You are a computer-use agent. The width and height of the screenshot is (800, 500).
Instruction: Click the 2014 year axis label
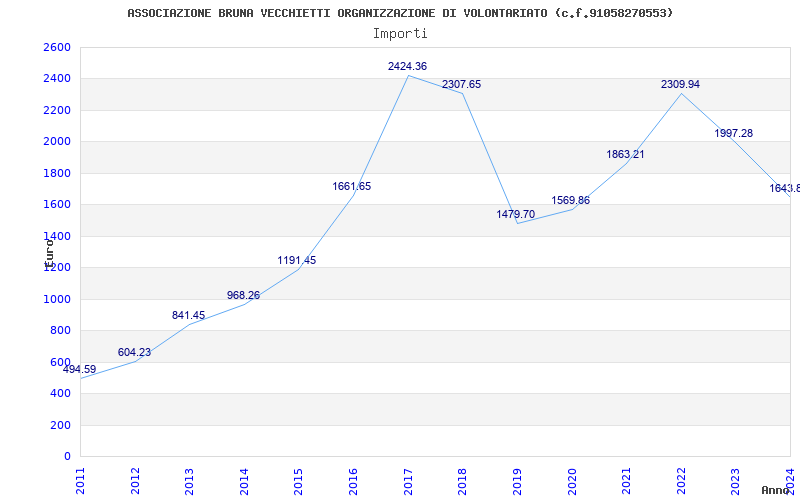coord(244,481)
